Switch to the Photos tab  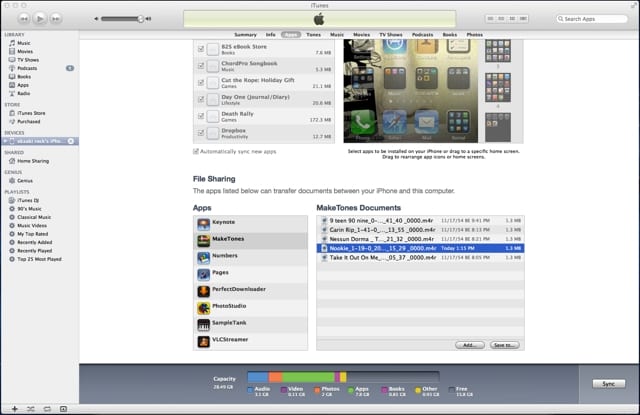[474, 35]
